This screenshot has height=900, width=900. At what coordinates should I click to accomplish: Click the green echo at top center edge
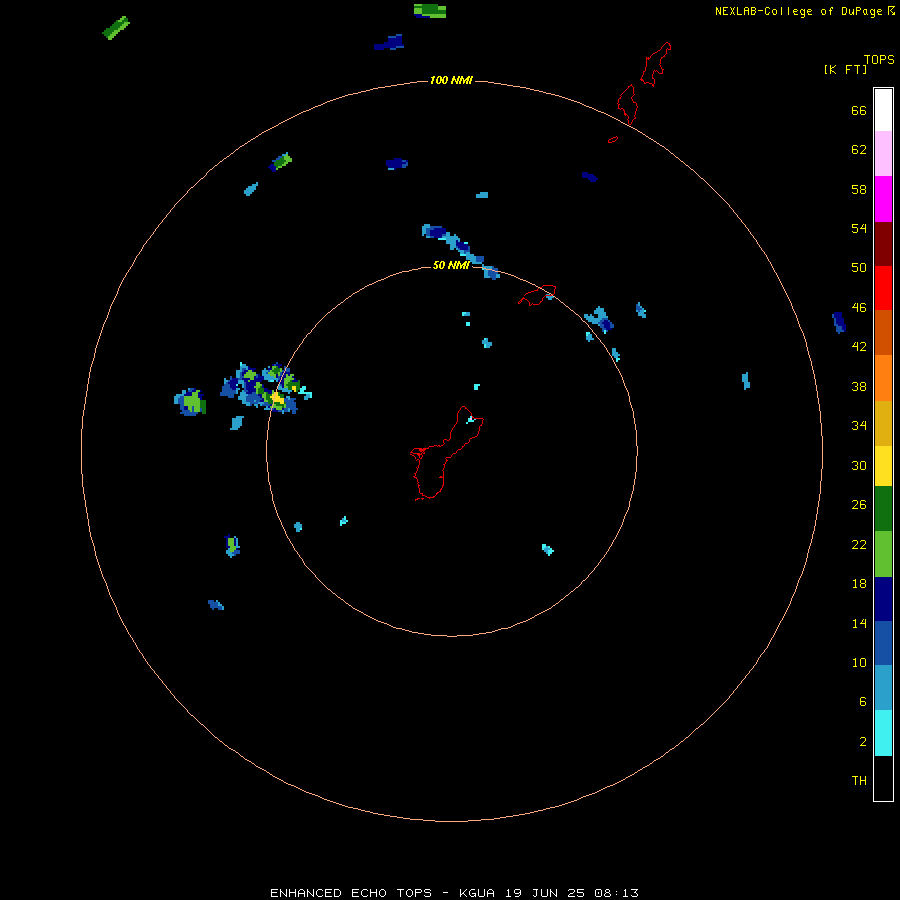tap(430, 10)
